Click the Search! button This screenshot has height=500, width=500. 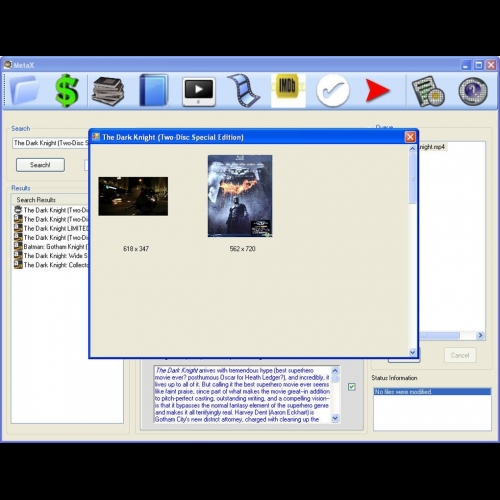pyautogui.click(x=40, y=165)
